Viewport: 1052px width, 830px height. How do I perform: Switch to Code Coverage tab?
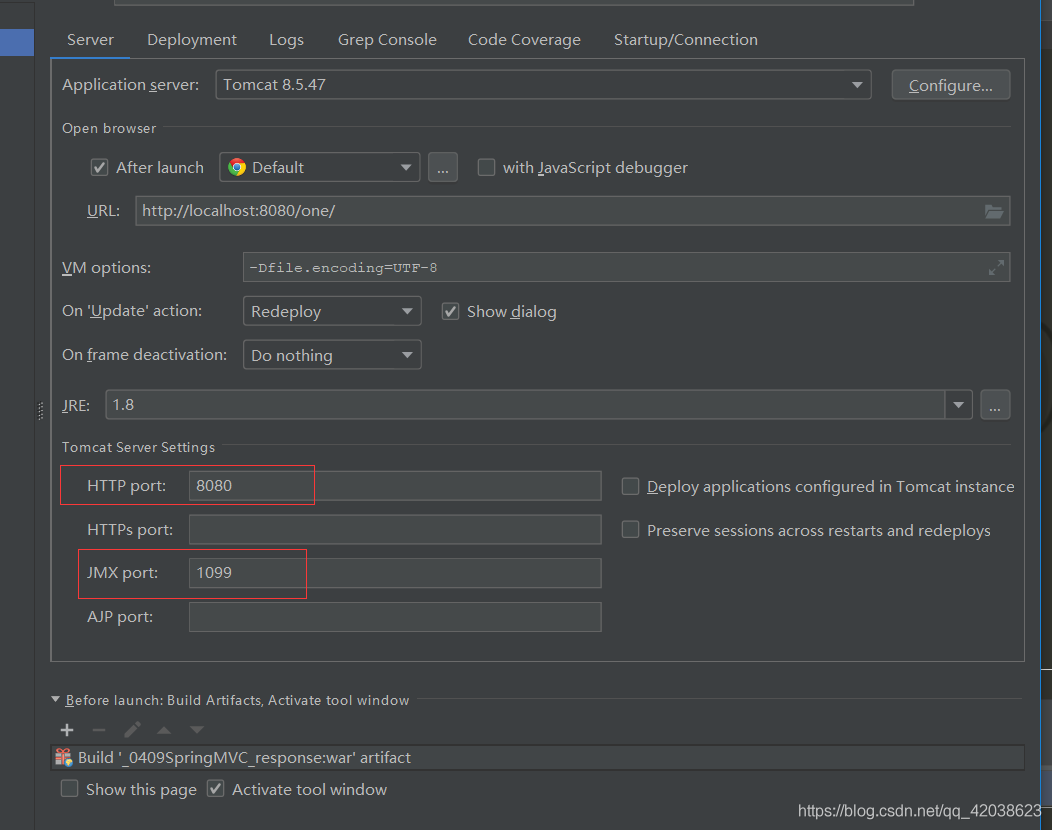pos(524,40)
